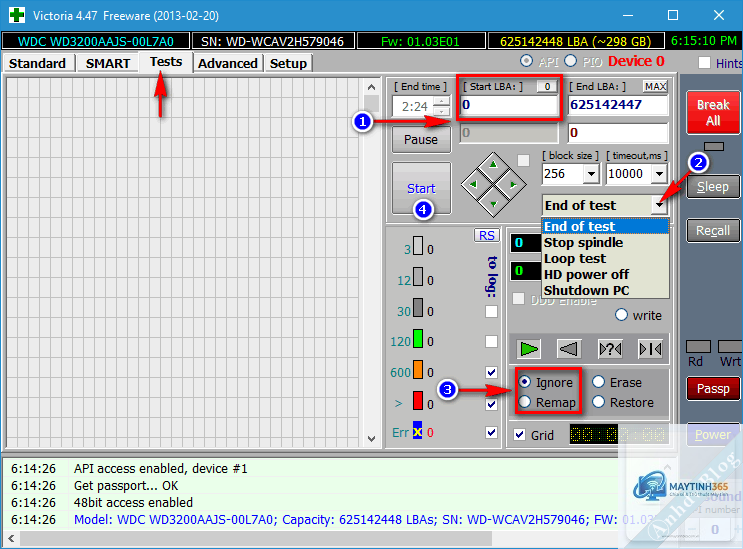The width and height of the screenshot is (743, 549).
Task: Choose highlighted End of test list entry
Action: tap(605, 226)
